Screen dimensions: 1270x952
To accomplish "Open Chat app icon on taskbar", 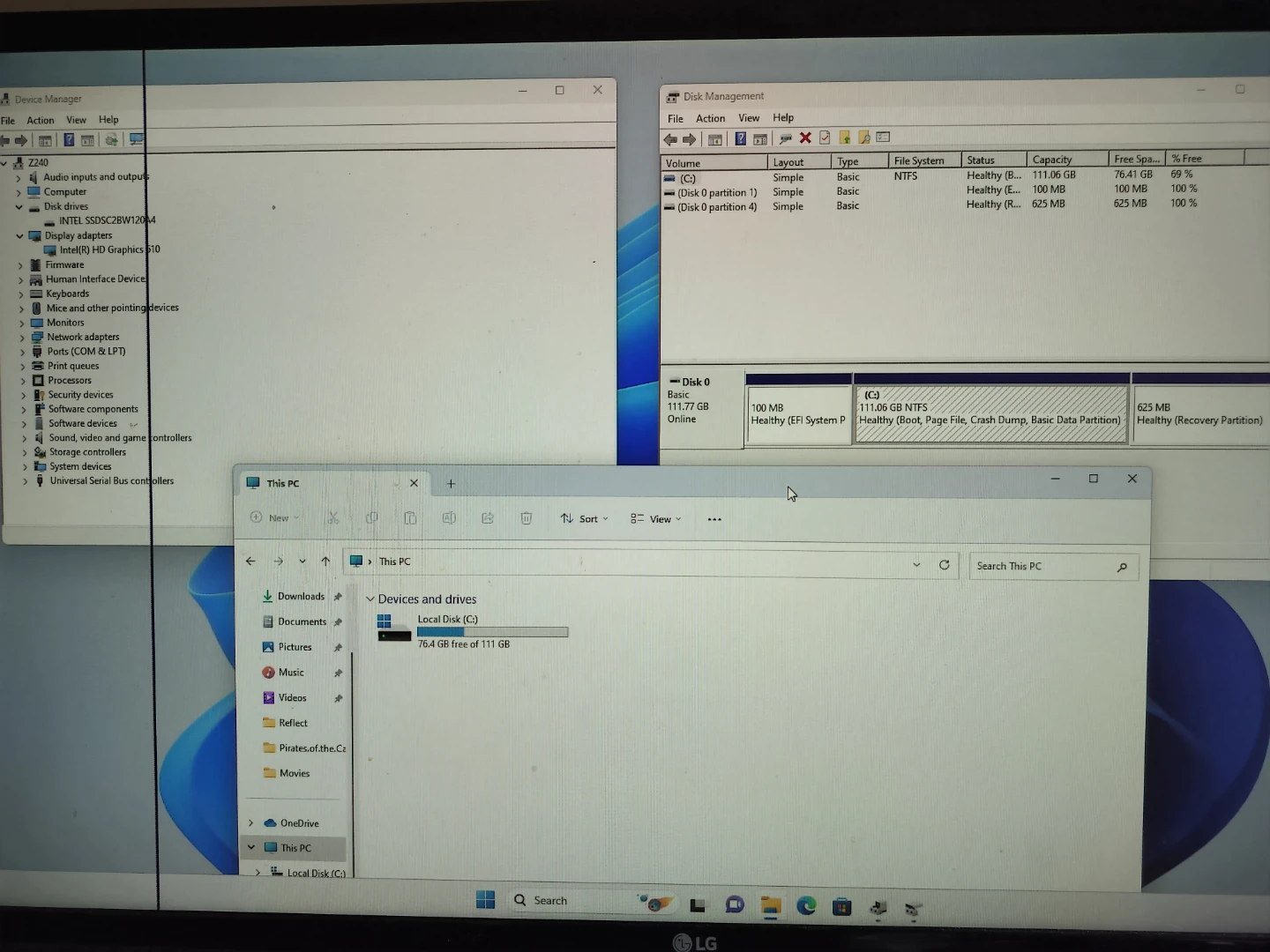I will point(734,905).
